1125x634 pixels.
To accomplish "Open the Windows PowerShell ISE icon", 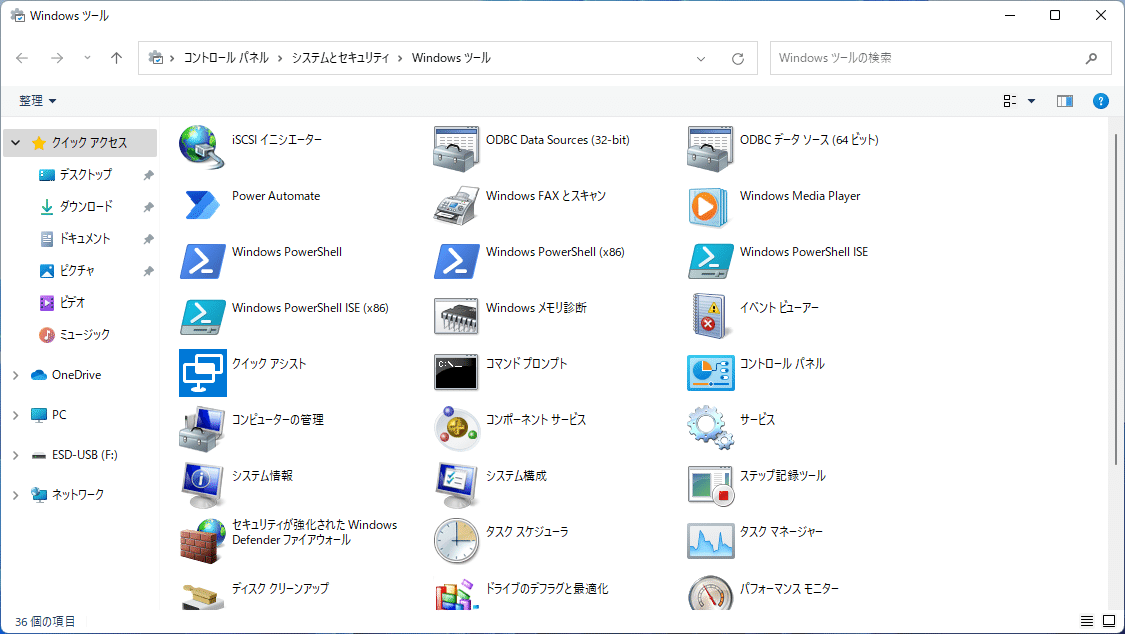I will tap(710, 261).
